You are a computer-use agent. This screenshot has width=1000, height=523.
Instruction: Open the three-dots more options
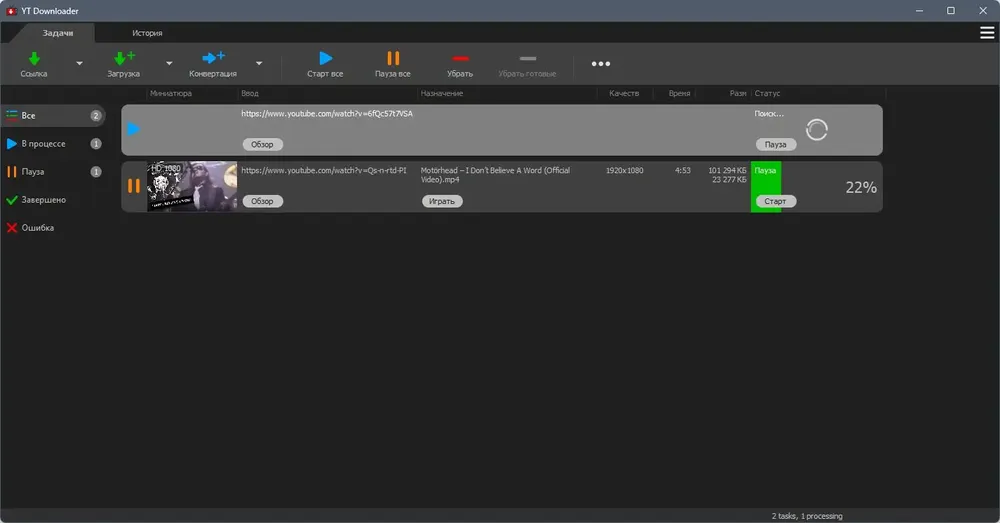[601, 64]
